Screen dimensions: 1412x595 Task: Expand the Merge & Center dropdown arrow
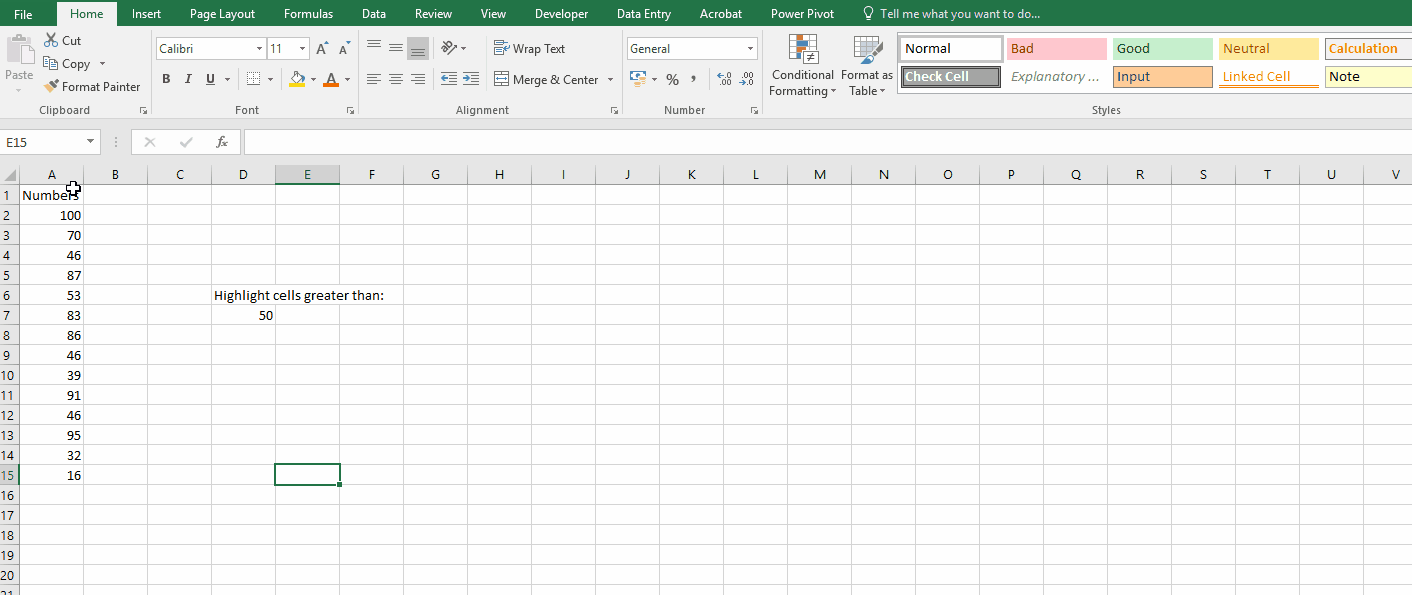coord(611,79)
